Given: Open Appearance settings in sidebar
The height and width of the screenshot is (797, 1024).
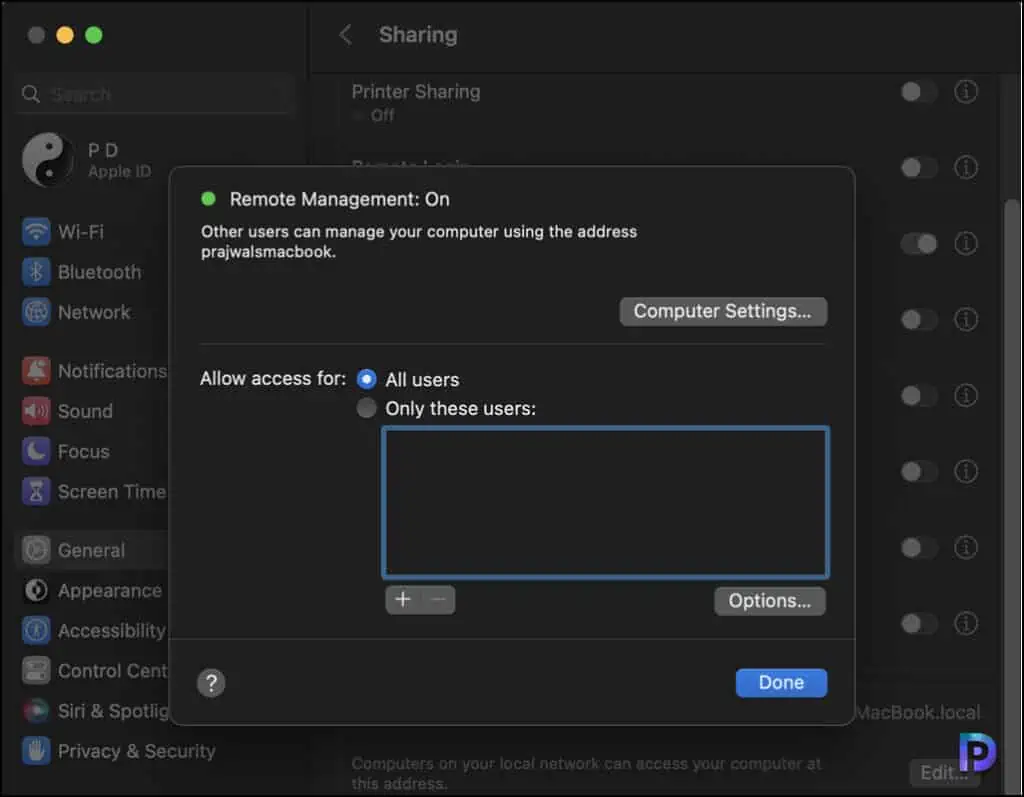Looking at the screenshot, I should 92,591.
